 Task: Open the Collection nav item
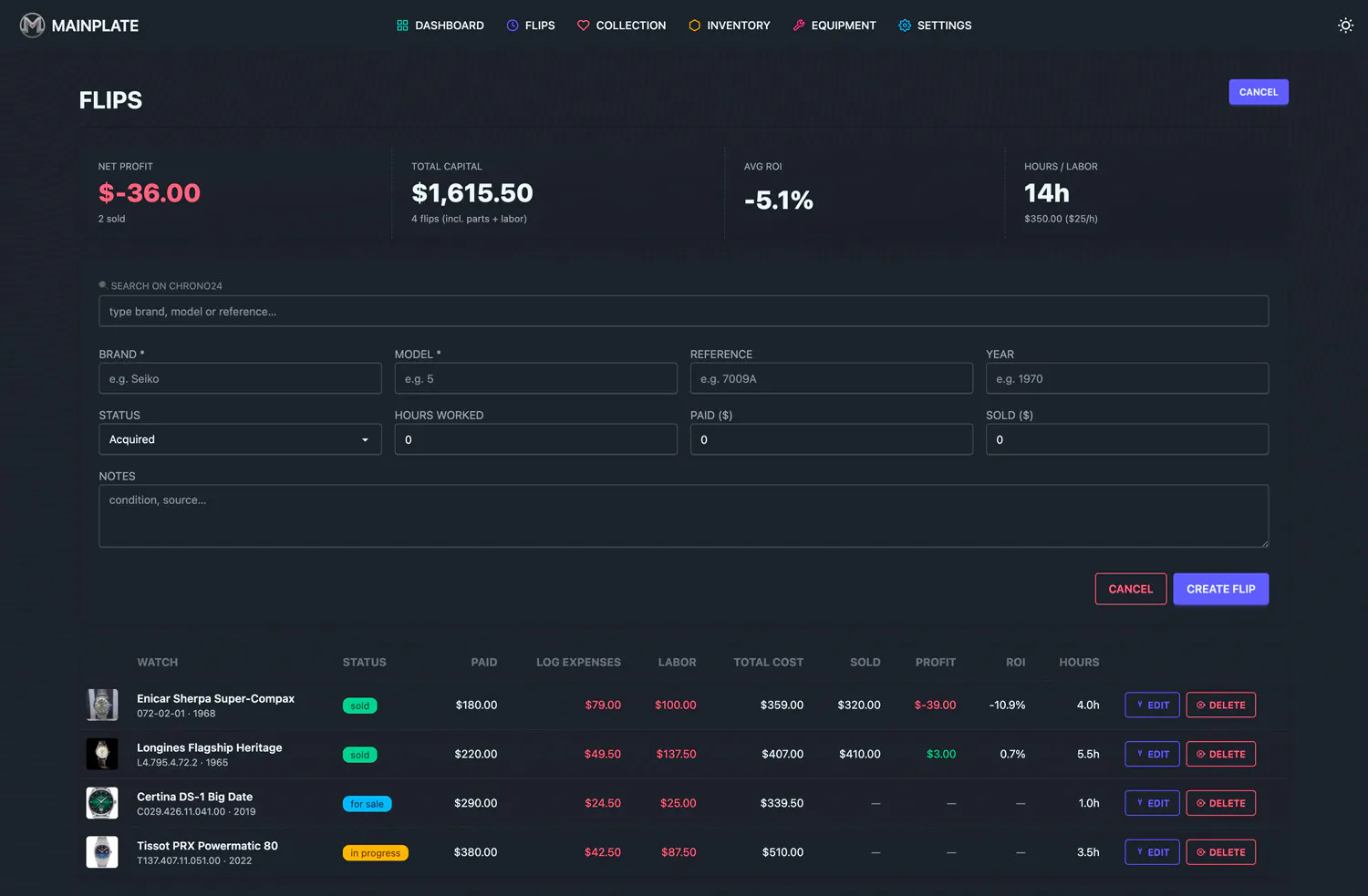622,26
